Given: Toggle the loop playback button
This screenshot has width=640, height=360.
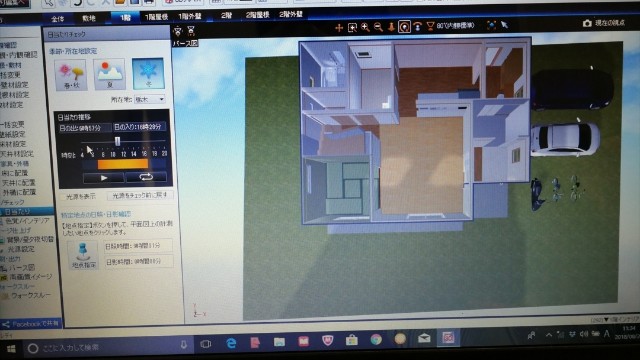Looking at the screenshot, I should (x=146, y=177).
